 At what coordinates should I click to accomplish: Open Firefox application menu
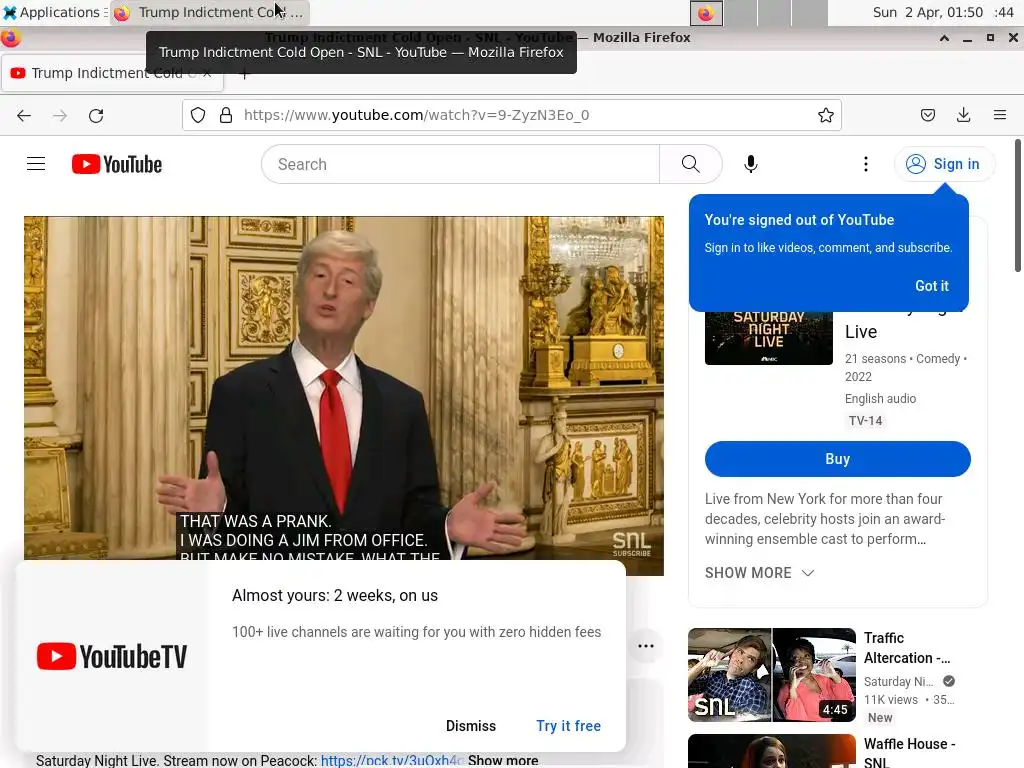click(x=1000, y=116)
